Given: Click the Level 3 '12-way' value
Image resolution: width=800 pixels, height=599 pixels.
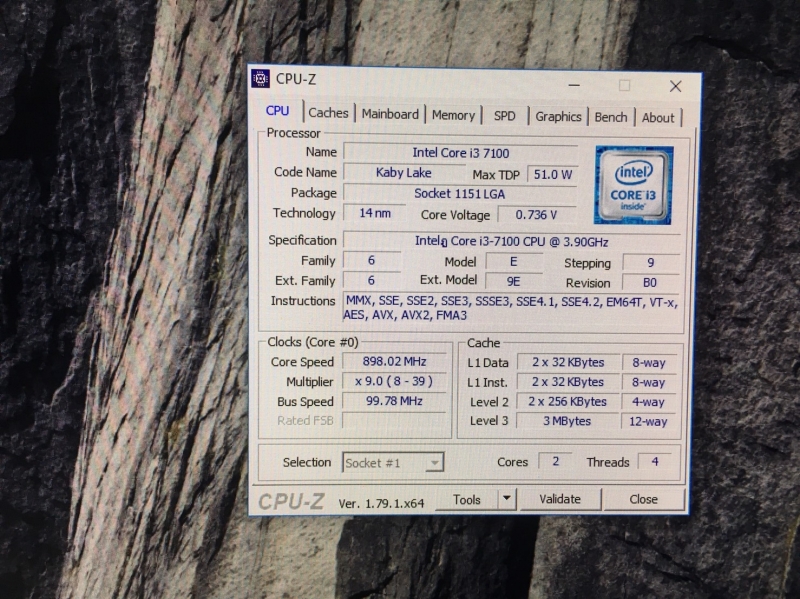Looking at the screenshot, I should (x=649, y=421).
